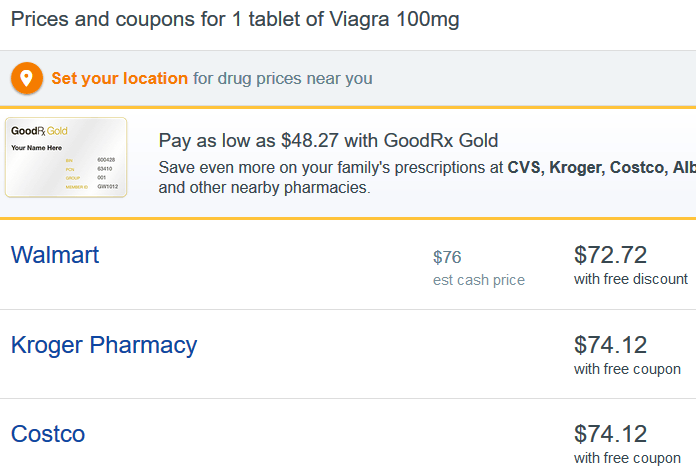Select Costco's $74.12 coupon price

(610, 434)
